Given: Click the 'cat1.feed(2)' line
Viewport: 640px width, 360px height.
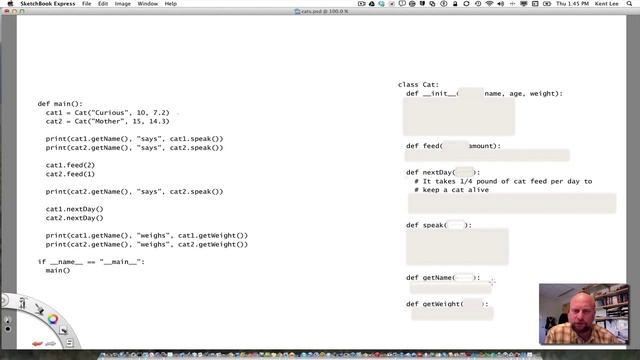Looking at the screenshot, I should click(x=70, y=165).
